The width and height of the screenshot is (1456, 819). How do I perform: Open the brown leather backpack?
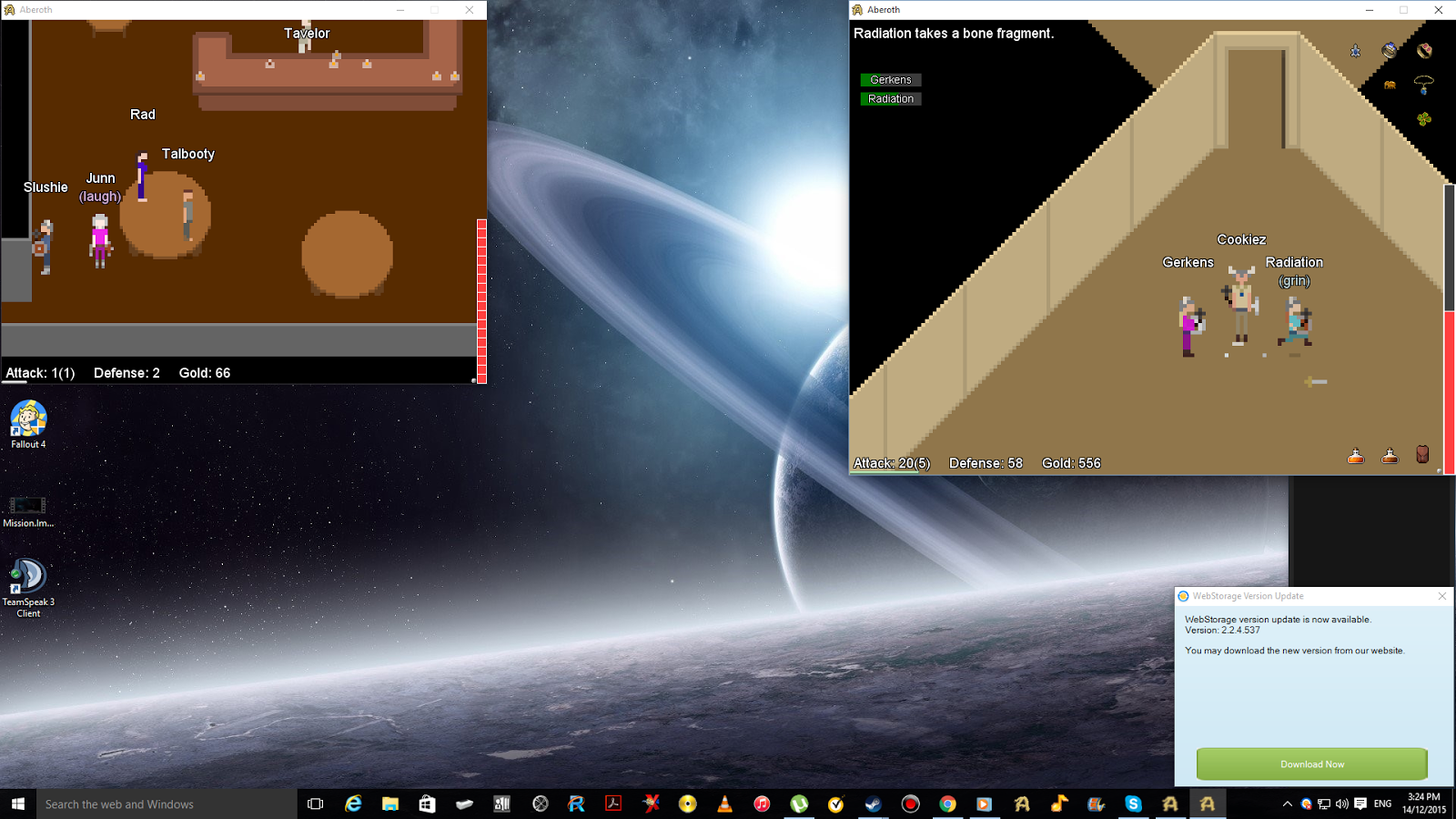[1422, 454]
